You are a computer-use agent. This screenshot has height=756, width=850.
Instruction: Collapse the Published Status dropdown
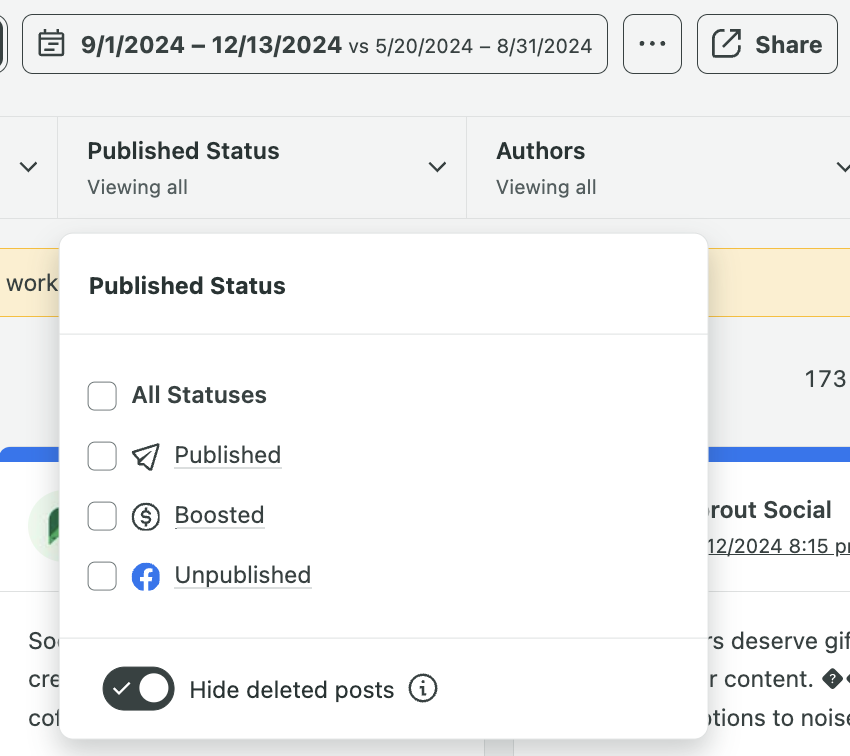(437, 167)
